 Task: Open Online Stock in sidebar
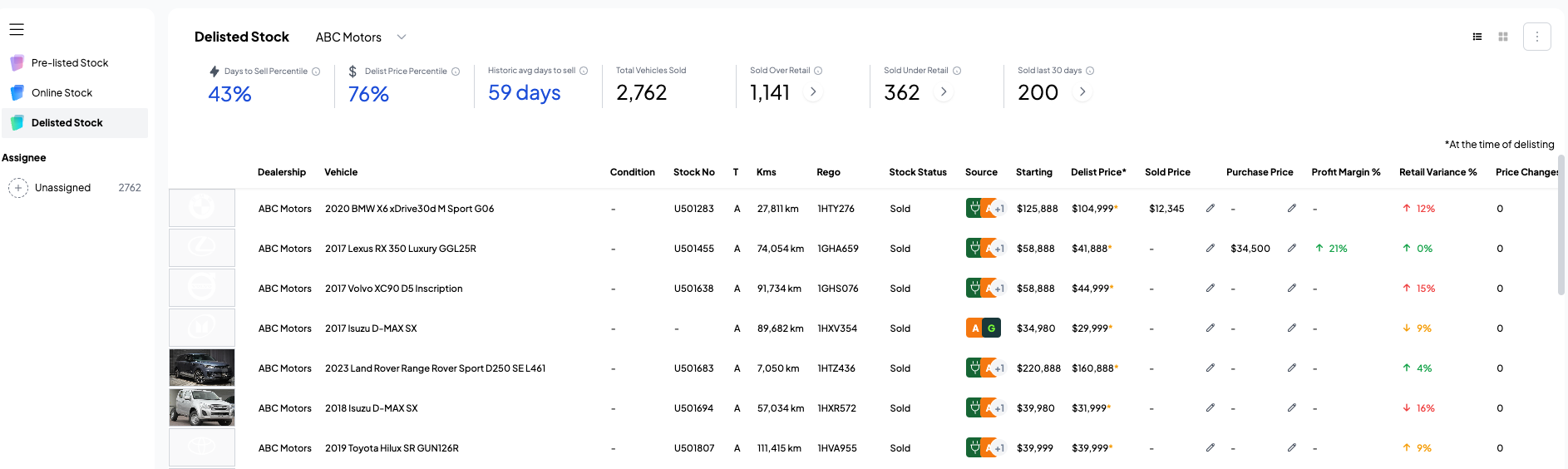pyautogui.click(x=62, y=93)
